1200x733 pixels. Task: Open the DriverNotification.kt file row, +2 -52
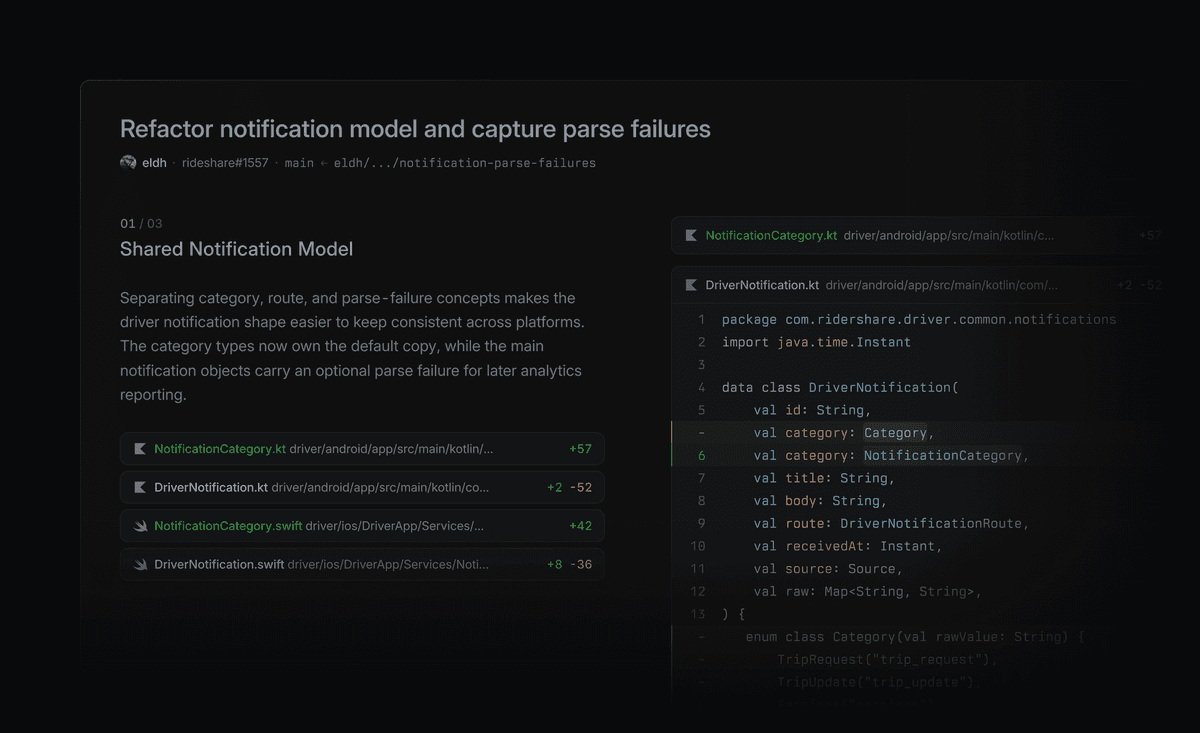(362, 488)
